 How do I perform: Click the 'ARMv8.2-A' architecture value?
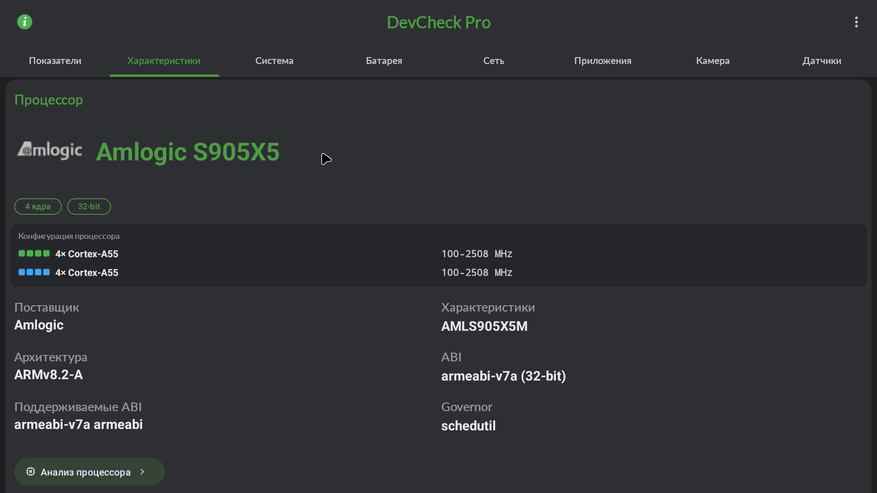click(49, 375)
